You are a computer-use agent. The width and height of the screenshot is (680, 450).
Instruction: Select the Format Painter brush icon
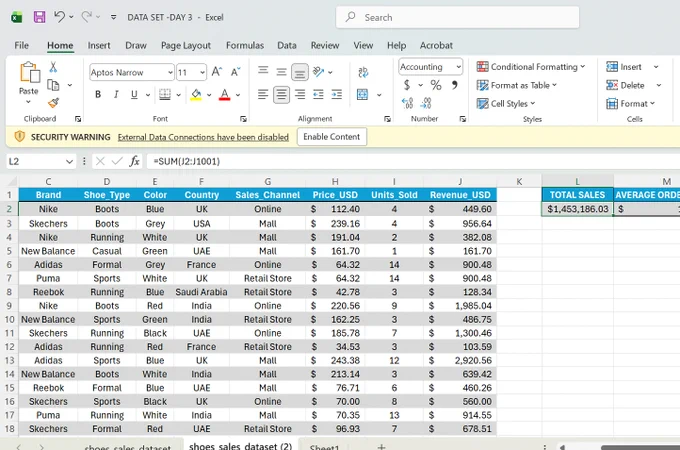53,103
